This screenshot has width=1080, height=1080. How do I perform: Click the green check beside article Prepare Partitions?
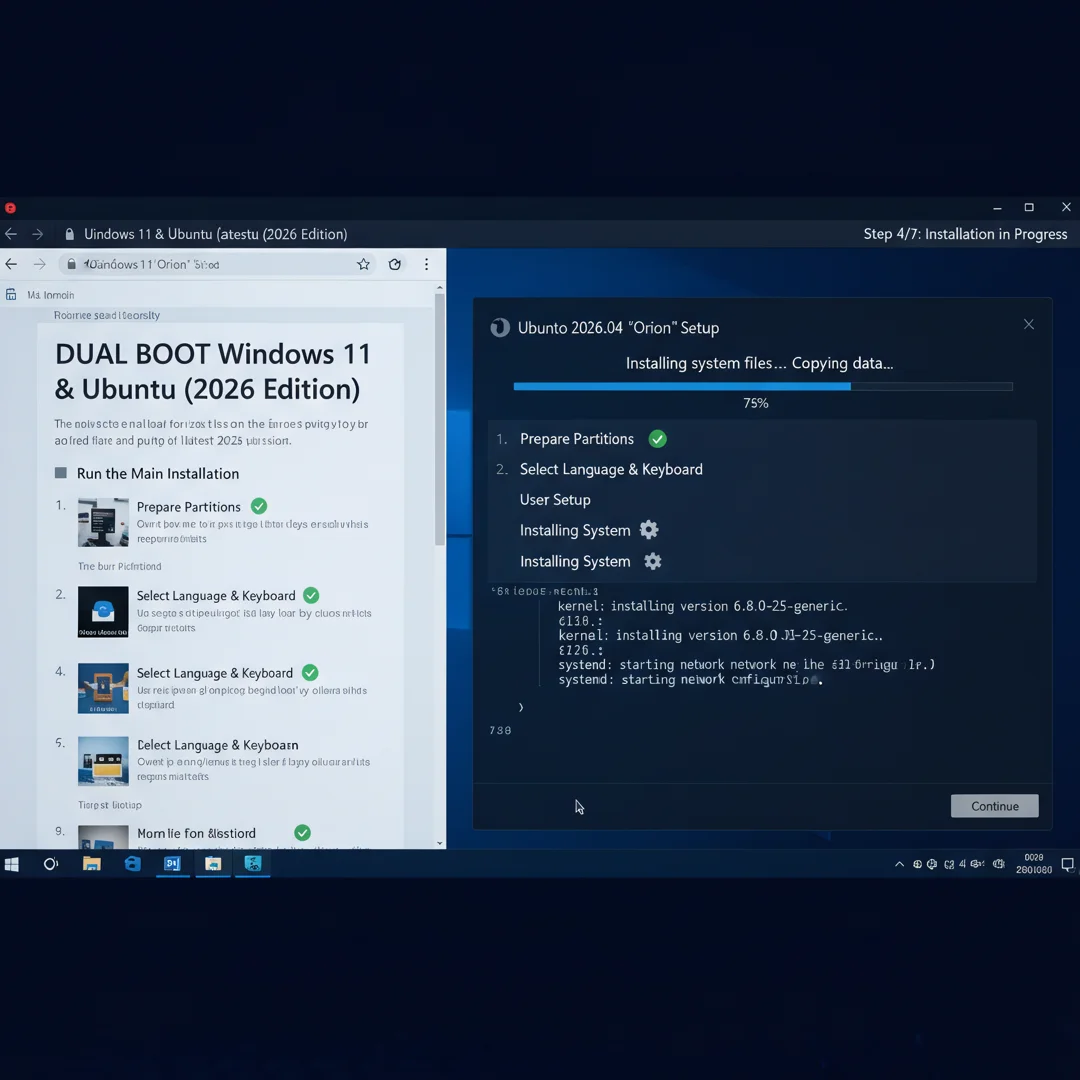(x=259, y=506)
